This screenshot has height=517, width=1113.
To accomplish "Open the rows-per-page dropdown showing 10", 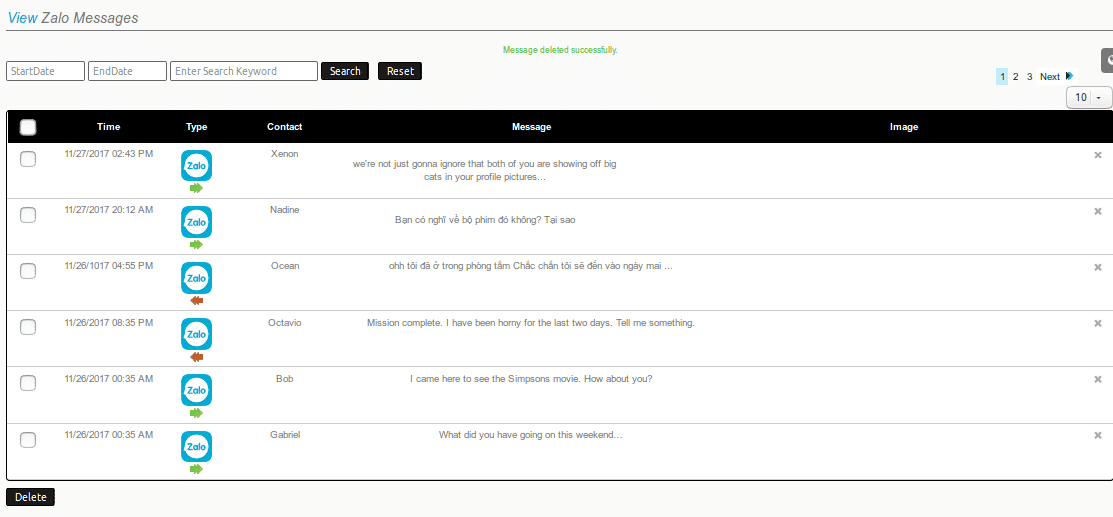I will click(1089, 97).
